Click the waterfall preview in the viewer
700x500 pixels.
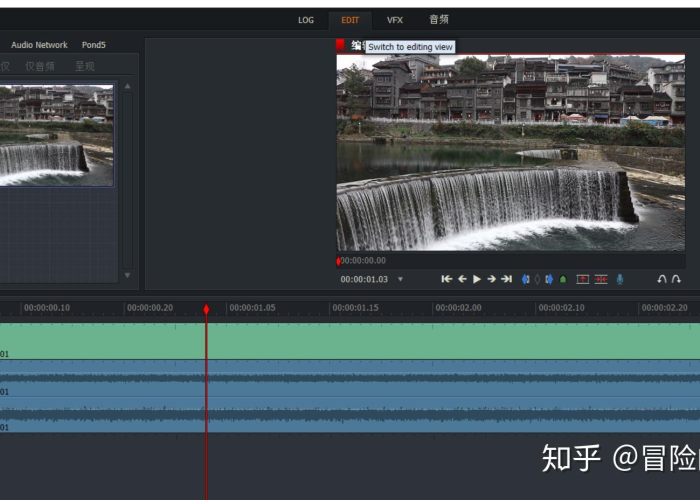coord(510,153)
